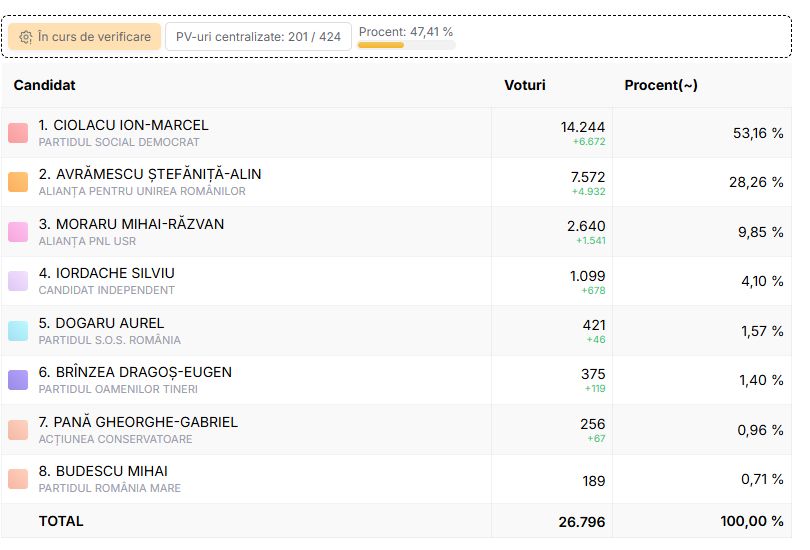This screenshot has height=550, width=810.
Task: Click the pink swatch beside Moraru Mihai-Răzvan
Action: click(x=18, y=232)
